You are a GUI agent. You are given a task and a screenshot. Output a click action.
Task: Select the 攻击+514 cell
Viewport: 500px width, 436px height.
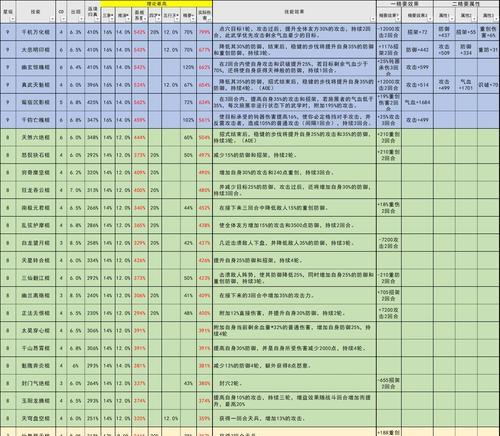tap(417, 85)
